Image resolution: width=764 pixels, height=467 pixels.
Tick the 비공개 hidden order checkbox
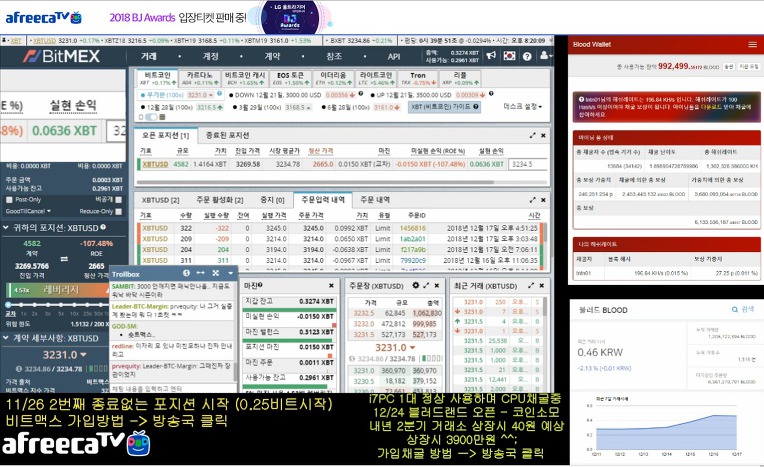point(118,200)
